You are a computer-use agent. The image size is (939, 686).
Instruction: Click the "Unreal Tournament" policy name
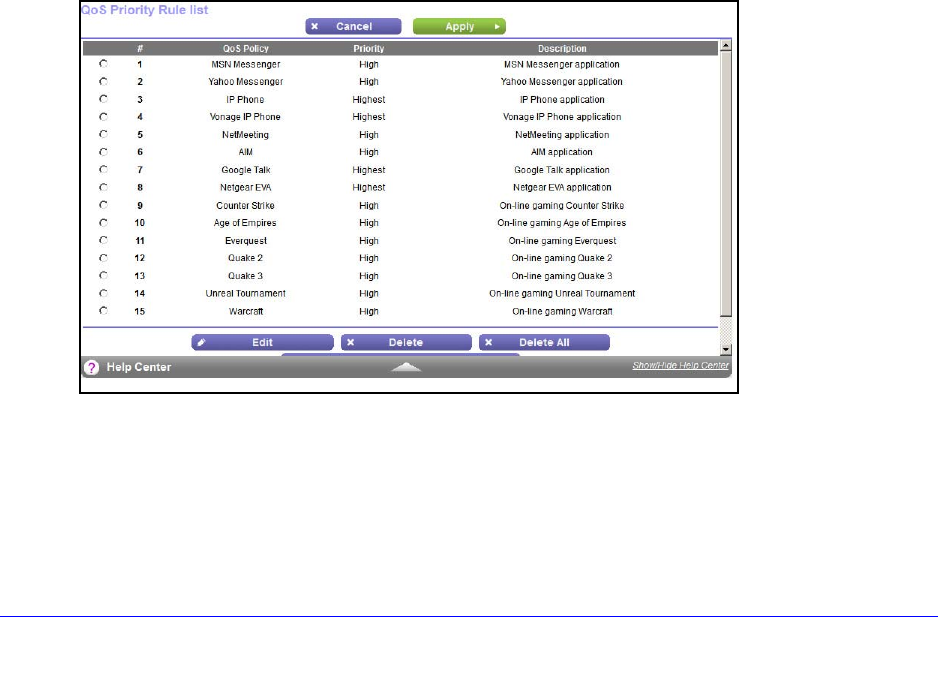pos(246,293)
